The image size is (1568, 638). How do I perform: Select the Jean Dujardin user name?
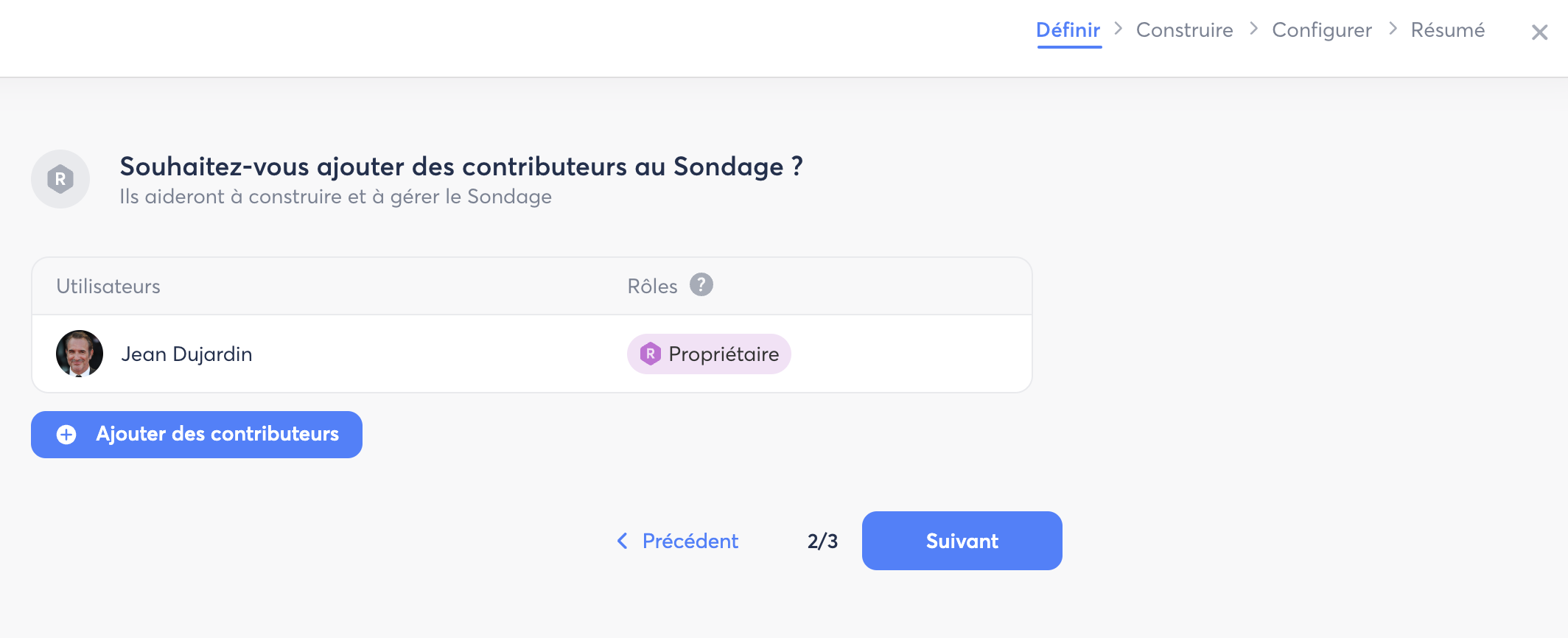click(186, 354)
